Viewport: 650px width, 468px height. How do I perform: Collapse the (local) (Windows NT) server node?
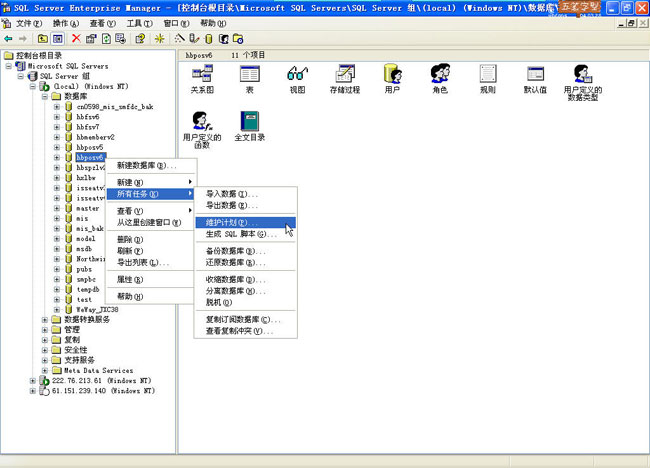33,86
